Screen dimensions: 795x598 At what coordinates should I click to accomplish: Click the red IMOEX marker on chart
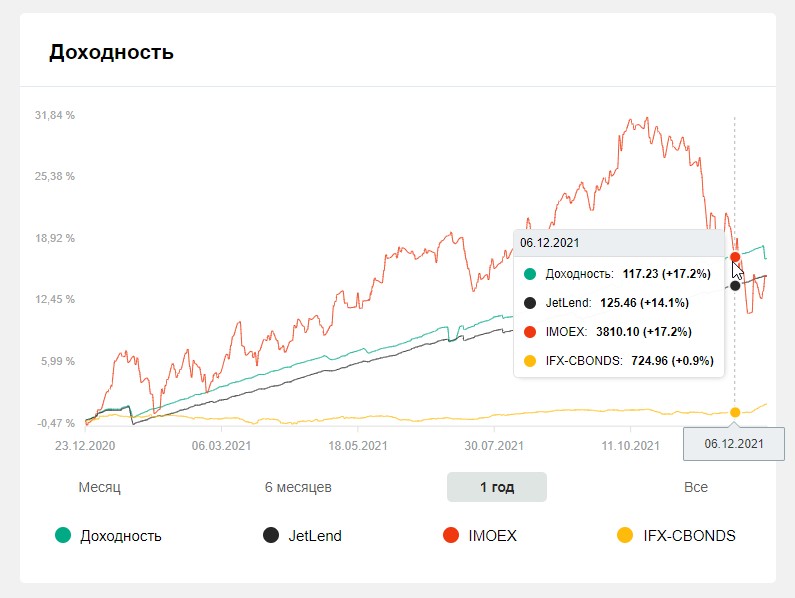tap(735, 257)
